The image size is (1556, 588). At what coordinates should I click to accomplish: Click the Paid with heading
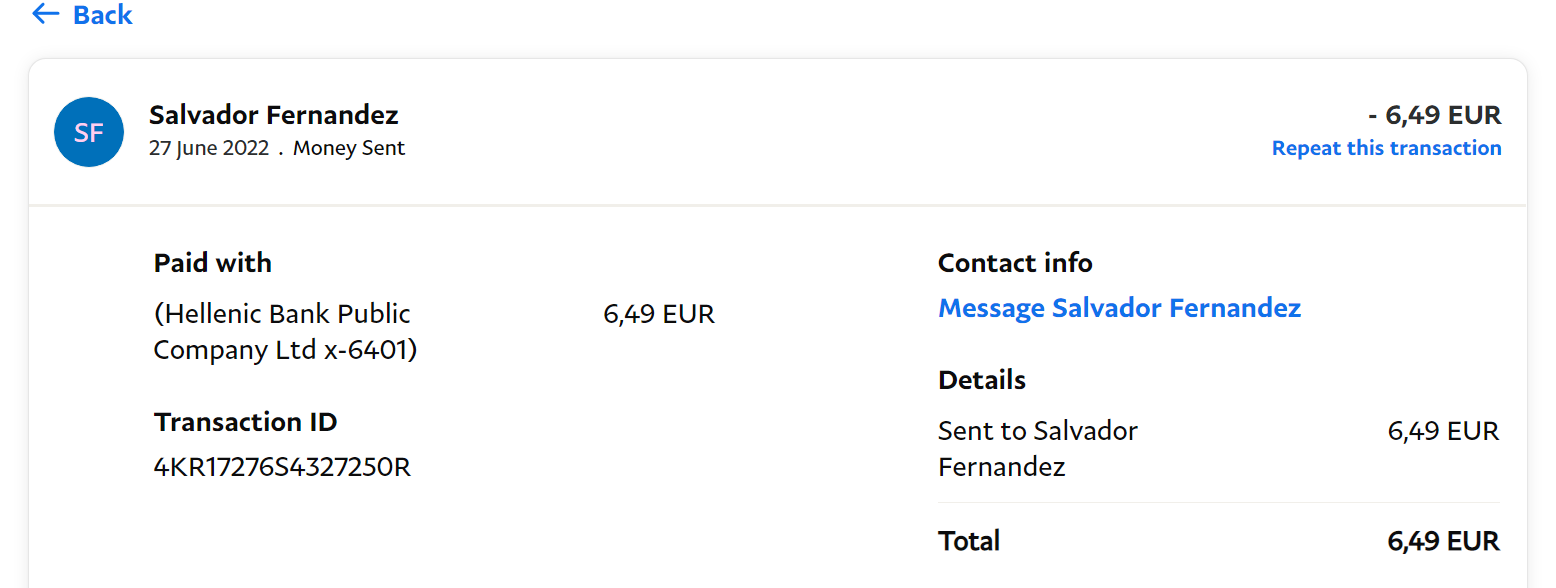click(x=212, y=263)
